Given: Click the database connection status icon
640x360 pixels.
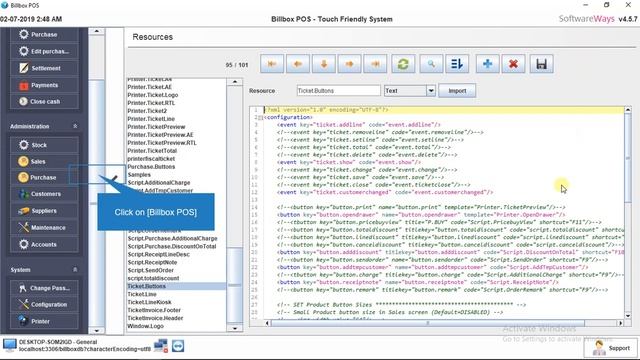Looking at the screenshot, I should pyautogui.click(x=161, y=346).
